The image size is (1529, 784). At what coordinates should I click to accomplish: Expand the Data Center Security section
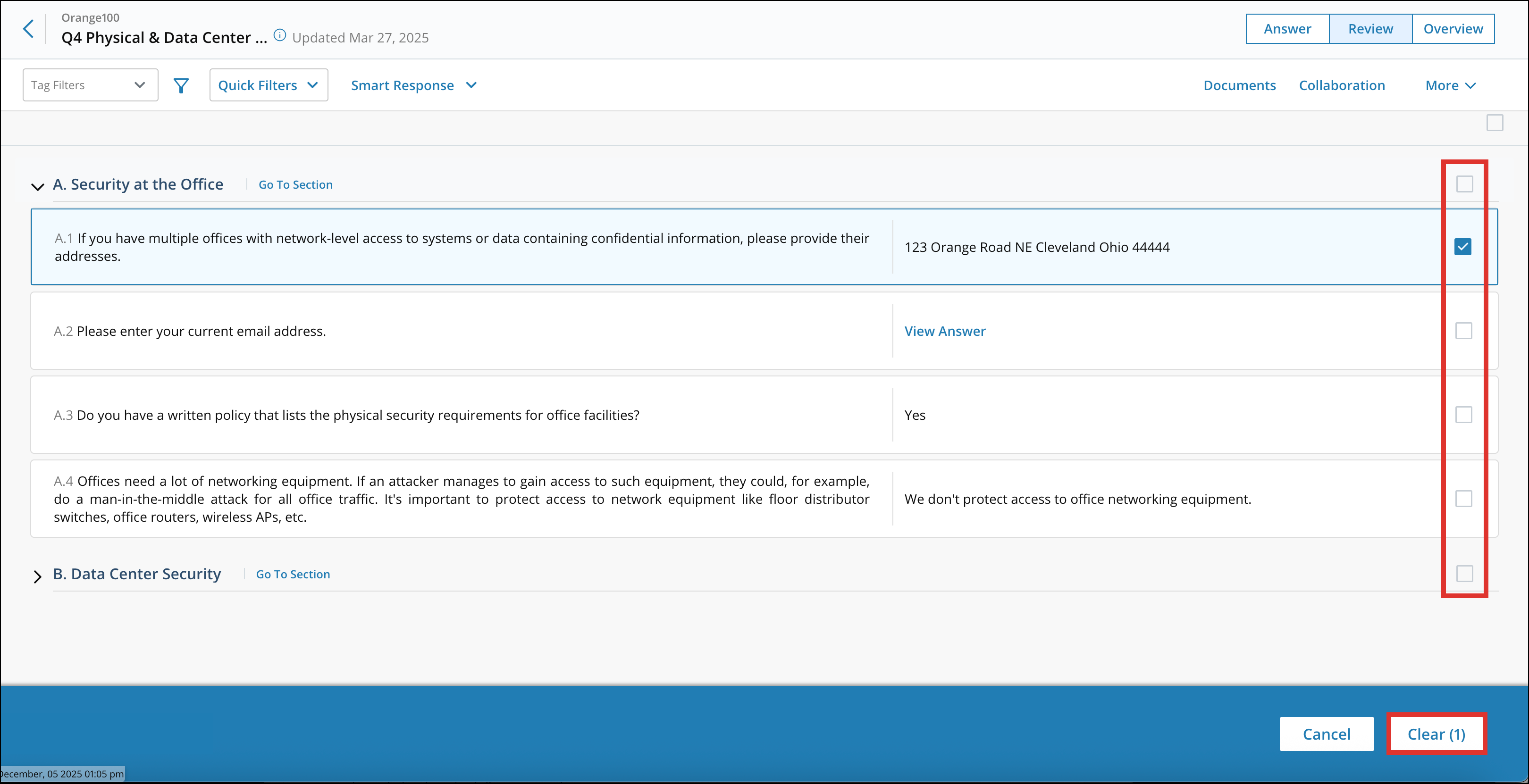pos(37,575)
